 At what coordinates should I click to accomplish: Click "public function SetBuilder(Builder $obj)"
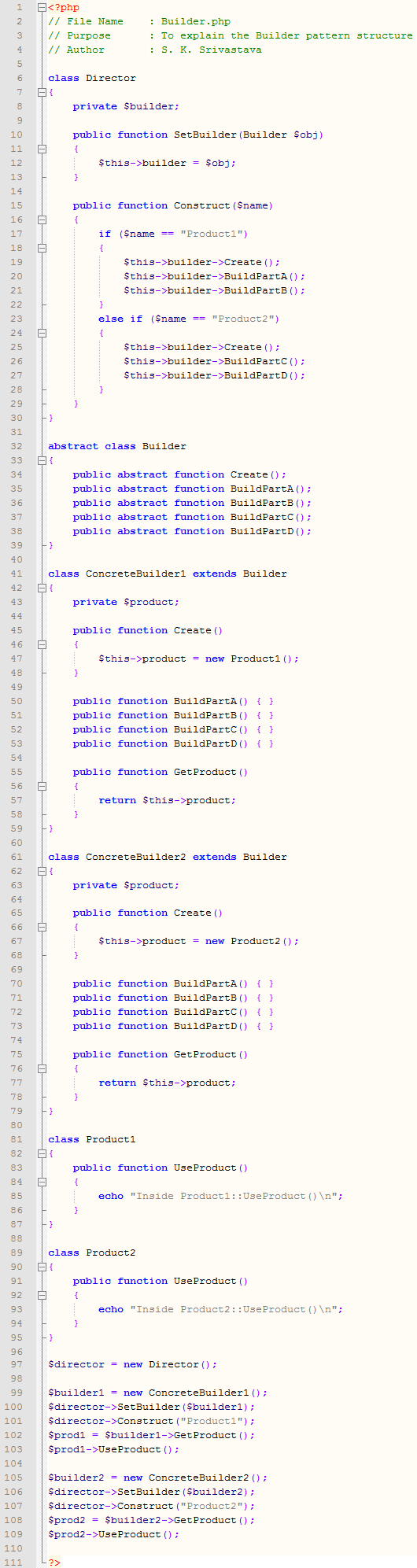pos(198,135)
